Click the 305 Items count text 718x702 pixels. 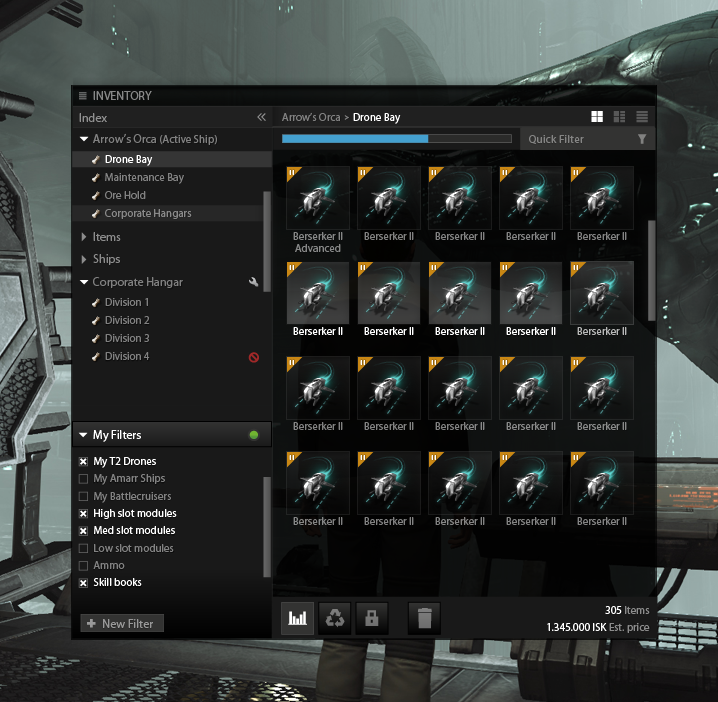pyautogui.click(x=627, y=610)
